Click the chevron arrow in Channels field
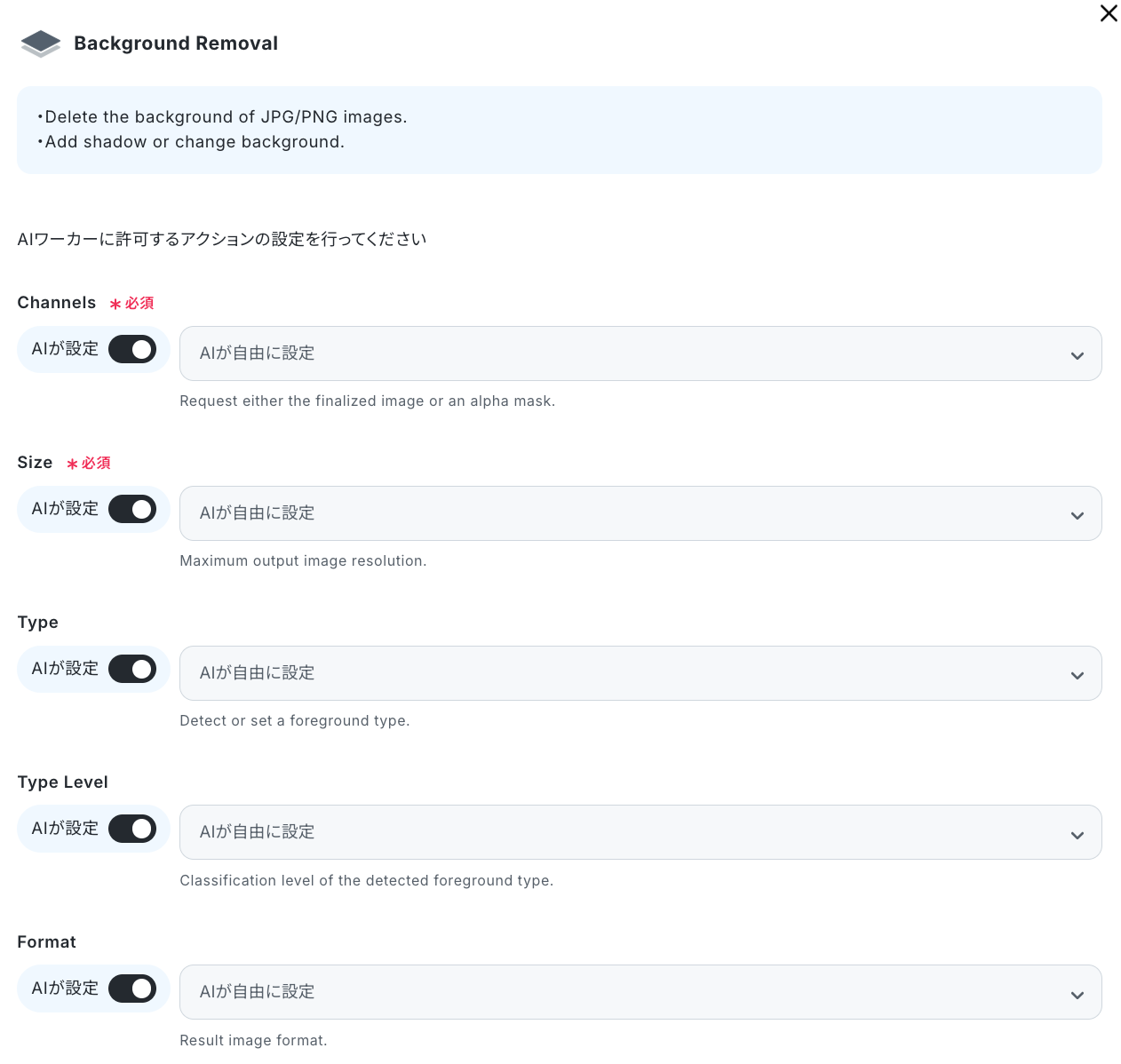1121x1064 pixels. point(1077,356)
